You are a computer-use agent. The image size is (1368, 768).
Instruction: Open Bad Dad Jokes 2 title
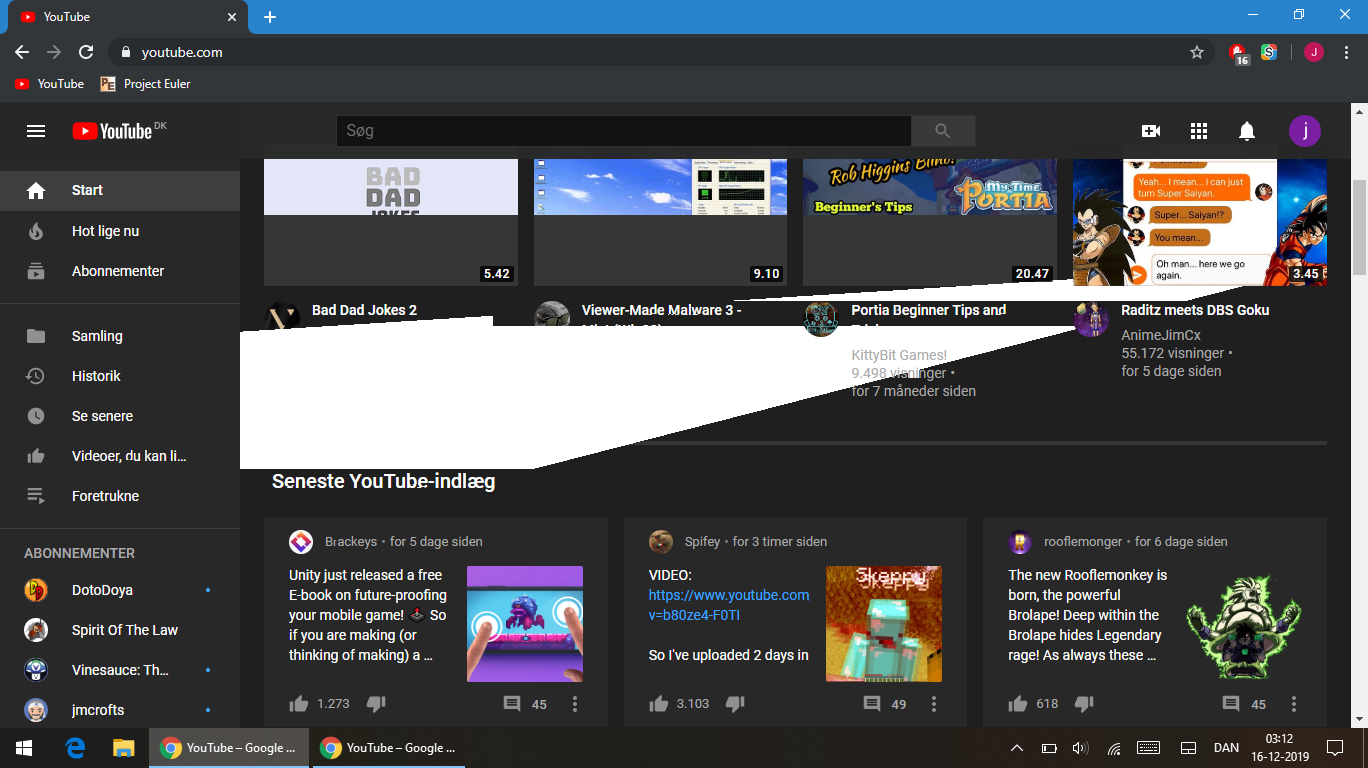365,310
